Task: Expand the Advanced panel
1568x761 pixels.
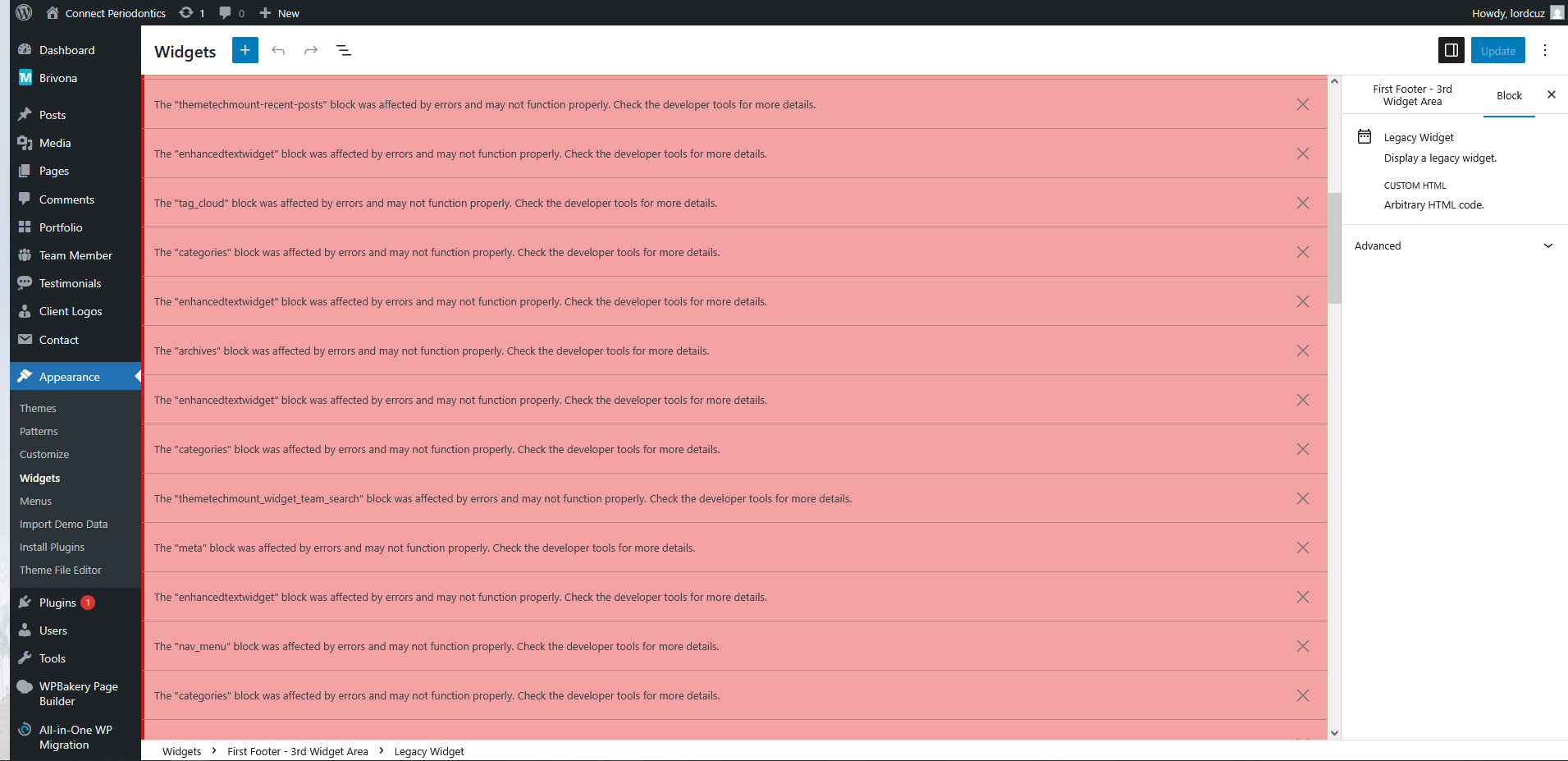Action: click(x=1454, y=245)
